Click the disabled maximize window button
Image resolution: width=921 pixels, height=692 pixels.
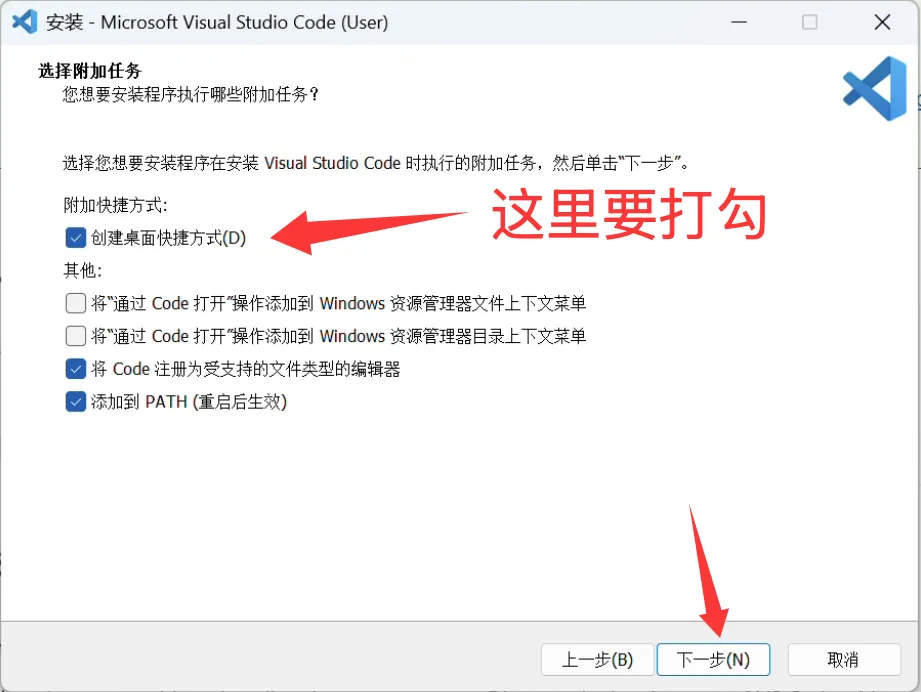click(x=810, y=22)
